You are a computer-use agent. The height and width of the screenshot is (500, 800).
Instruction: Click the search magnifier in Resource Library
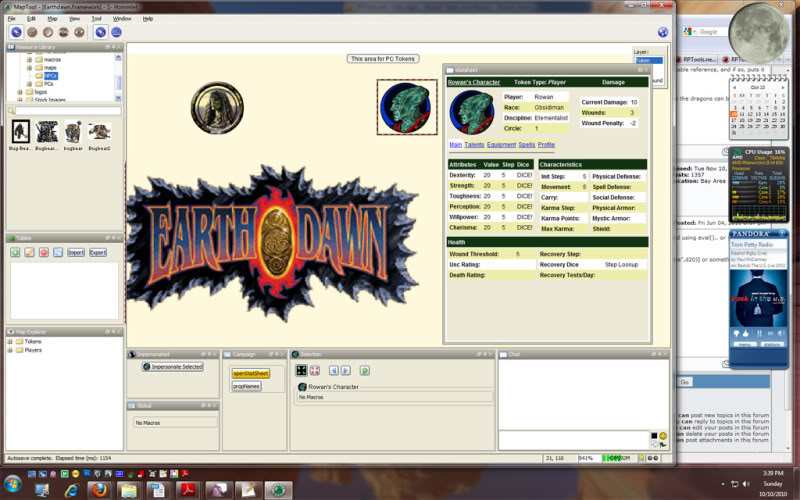point(11,111)
